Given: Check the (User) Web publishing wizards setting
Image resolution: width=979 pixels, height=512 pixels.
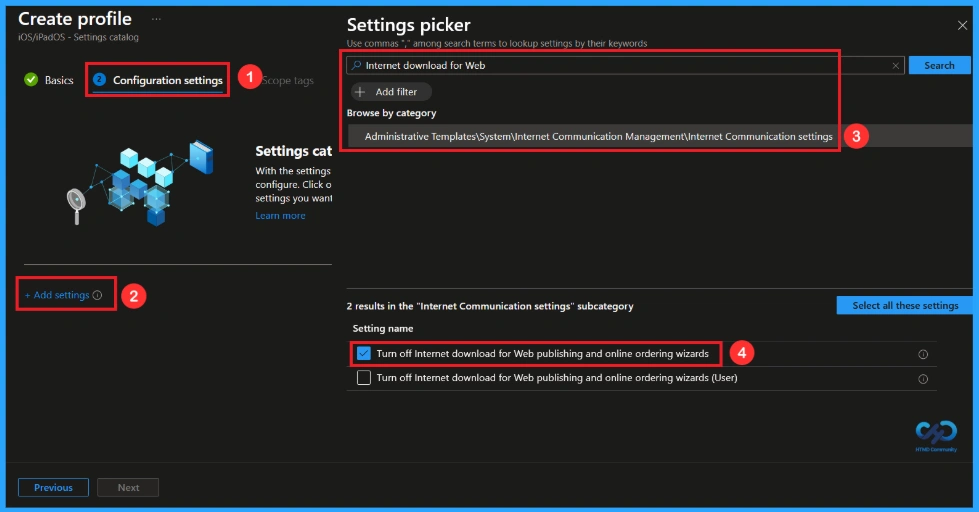Looking at the screenshot, I should coord(363,378).
